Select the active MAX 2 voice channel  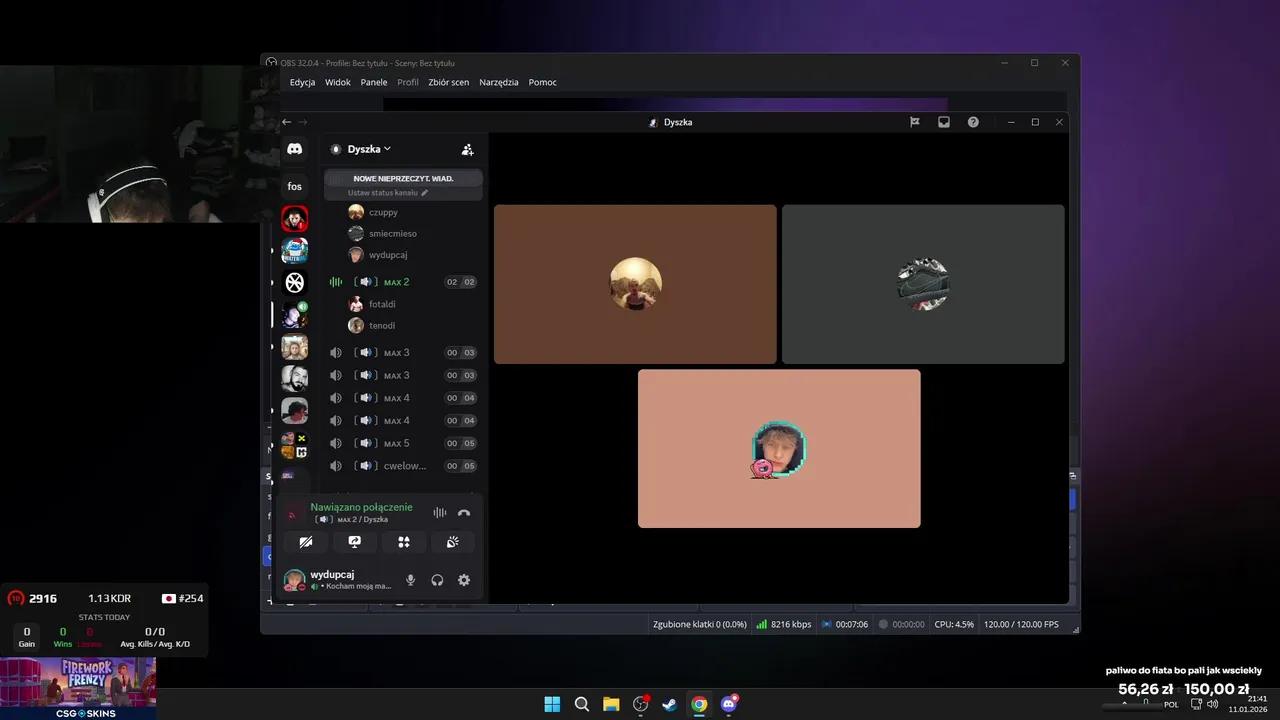[x=403, y=282]
